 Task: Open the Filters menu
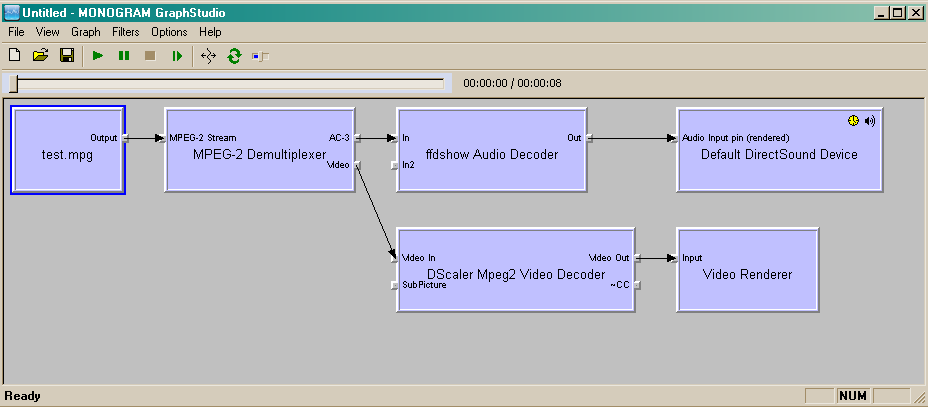125,32
